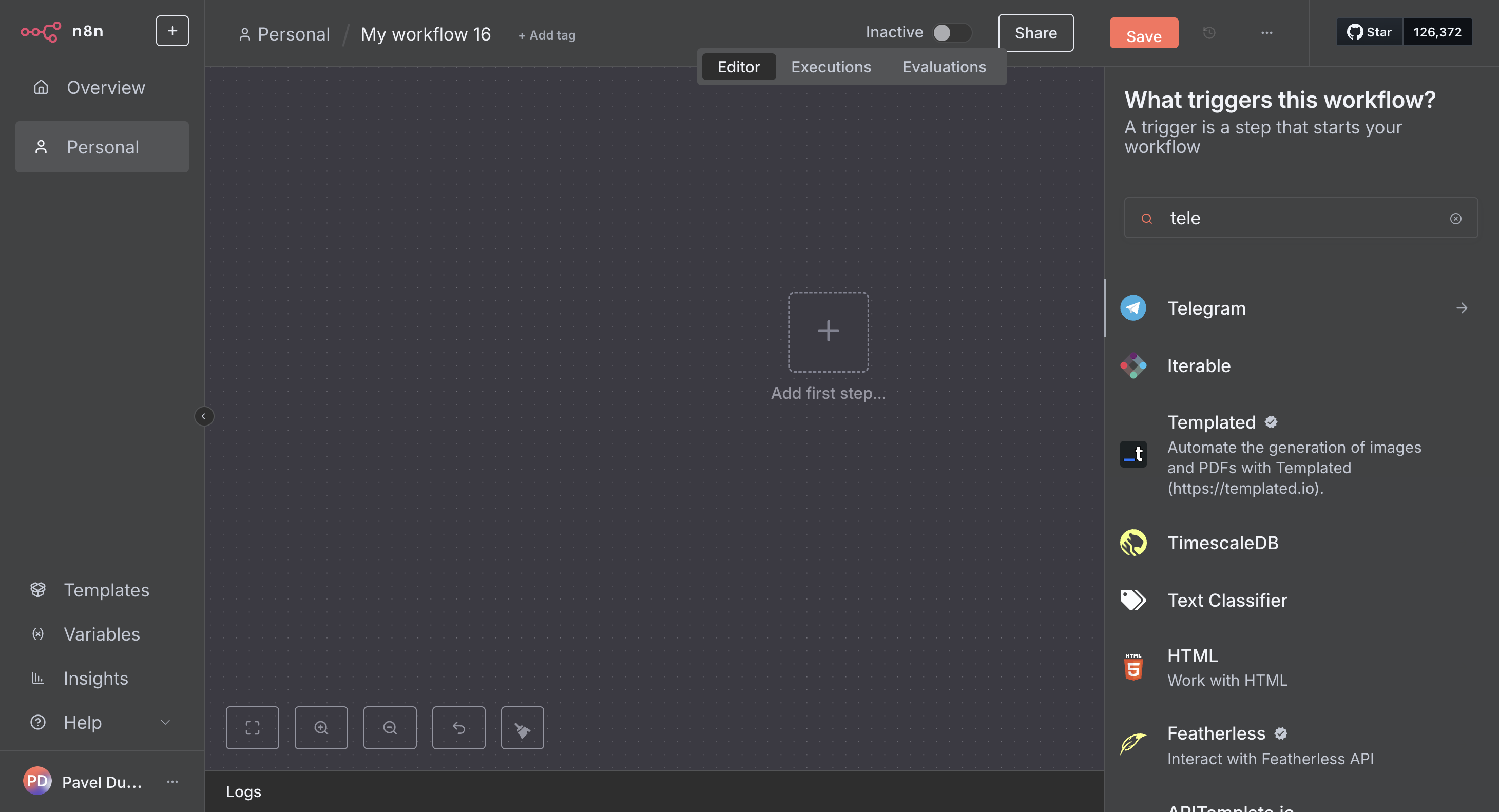This screenshot has height=812, width=1499.
Task: Zoom out on the workflow canvas
Action: pyautogui.click(x=390, y=728)
